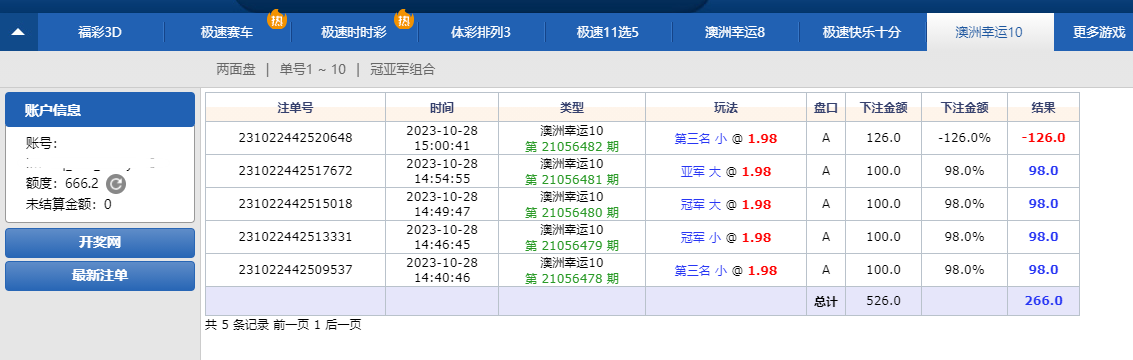Click period 第 21056480 期

(572, 213)
